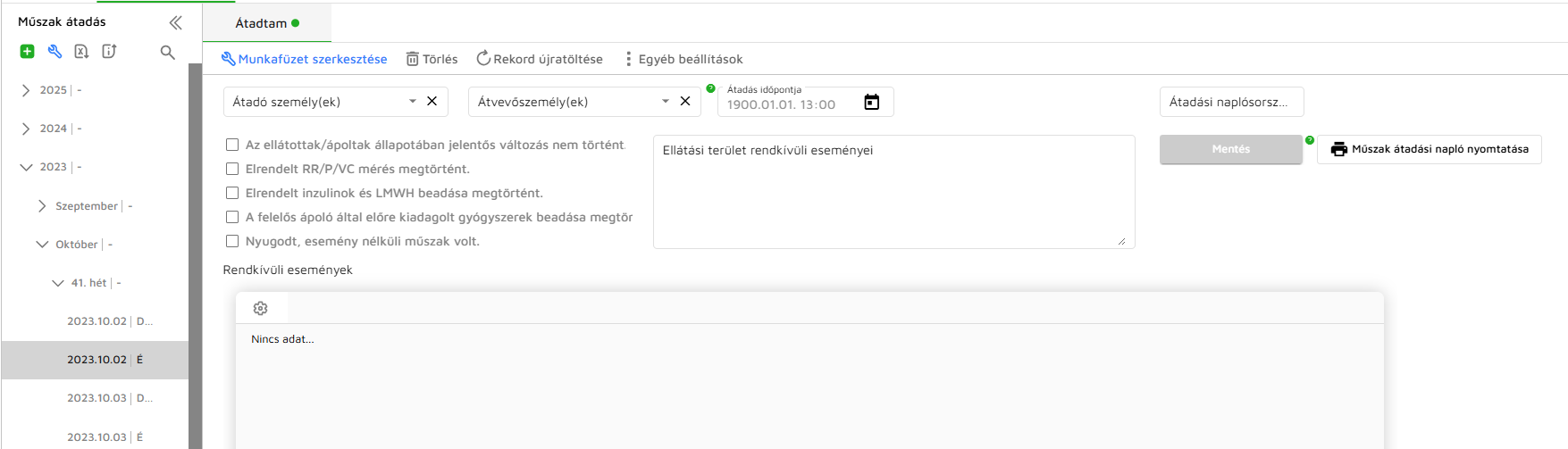
Task: Expand the 2025 year tree node
Action: [26, 90]
